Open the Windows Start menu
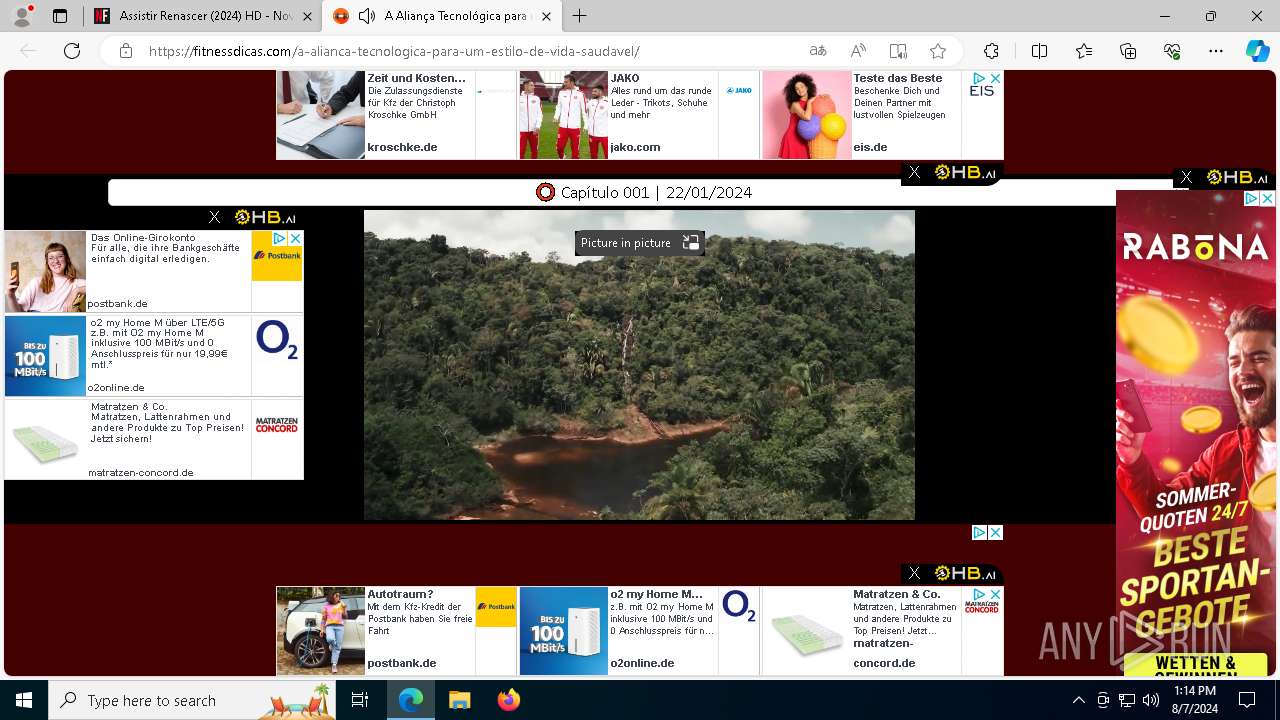This screenshot has height=720, width=1280. coord(24,700)
